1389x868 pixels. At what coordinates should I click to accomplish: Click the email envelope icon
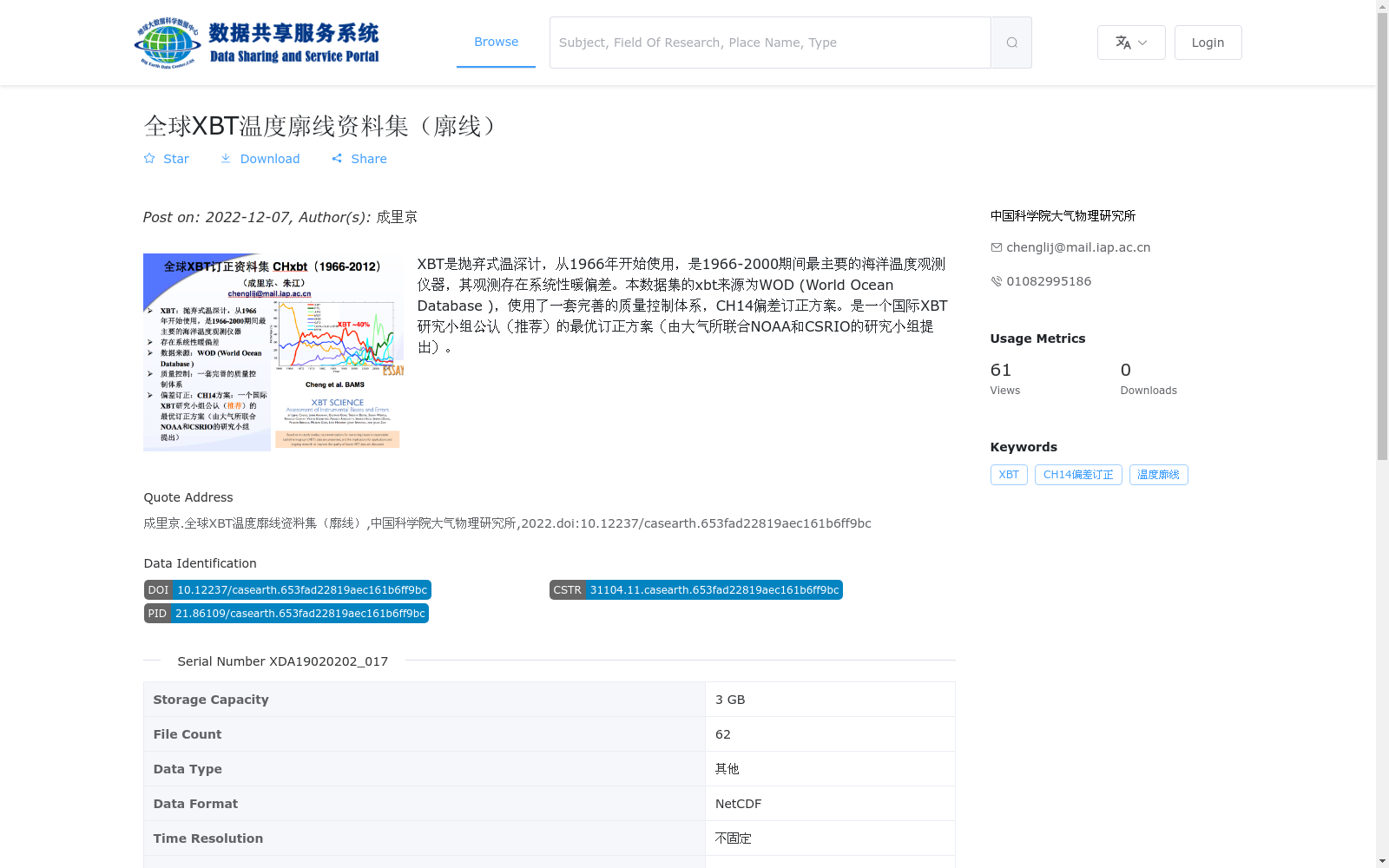(997, 247)
